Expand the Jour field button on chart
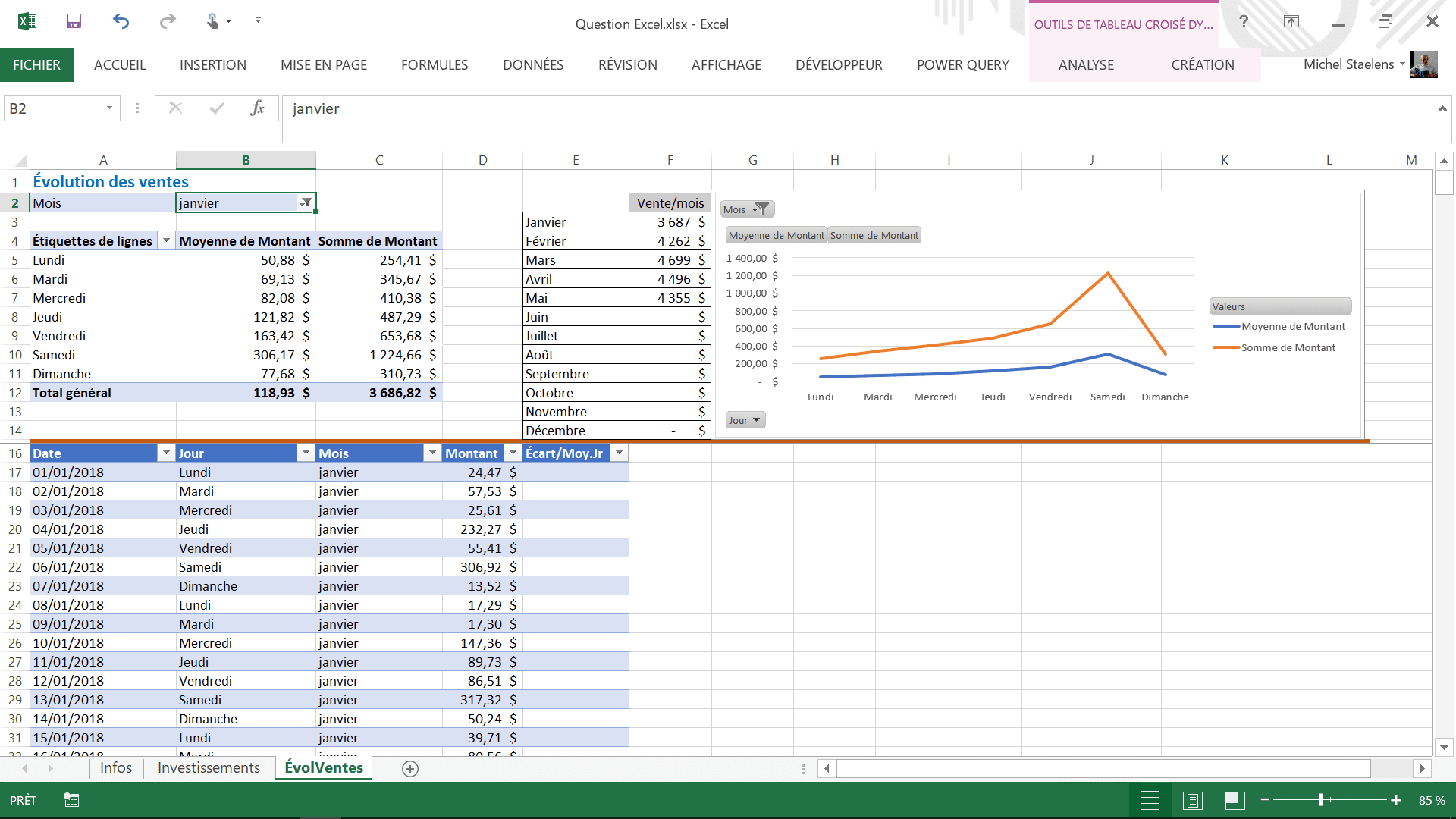 tap(745, 420)
